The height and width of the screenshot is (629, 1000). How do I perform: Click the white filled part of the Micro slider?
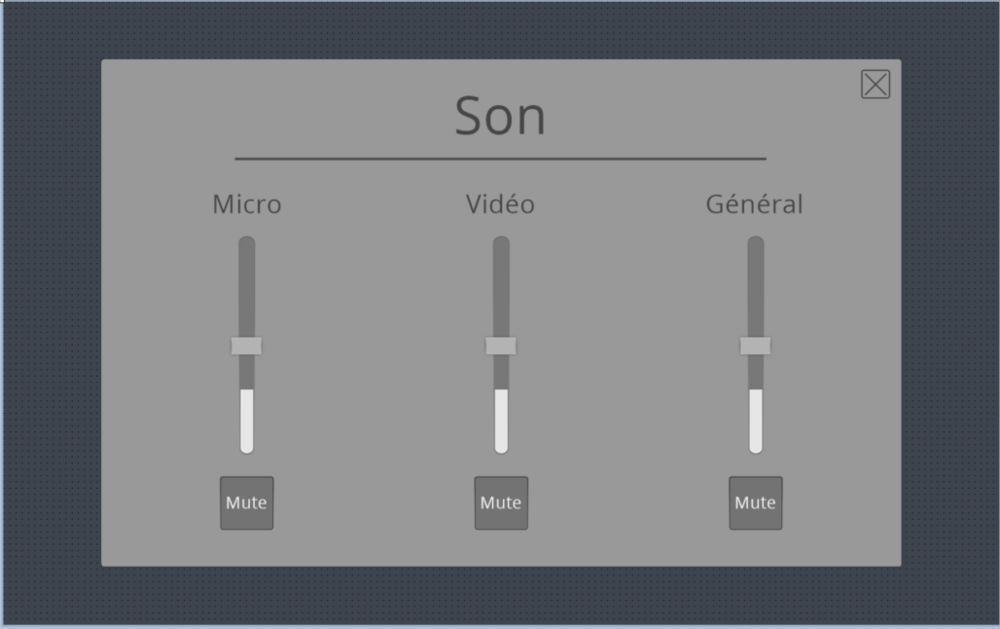(246, 420)
